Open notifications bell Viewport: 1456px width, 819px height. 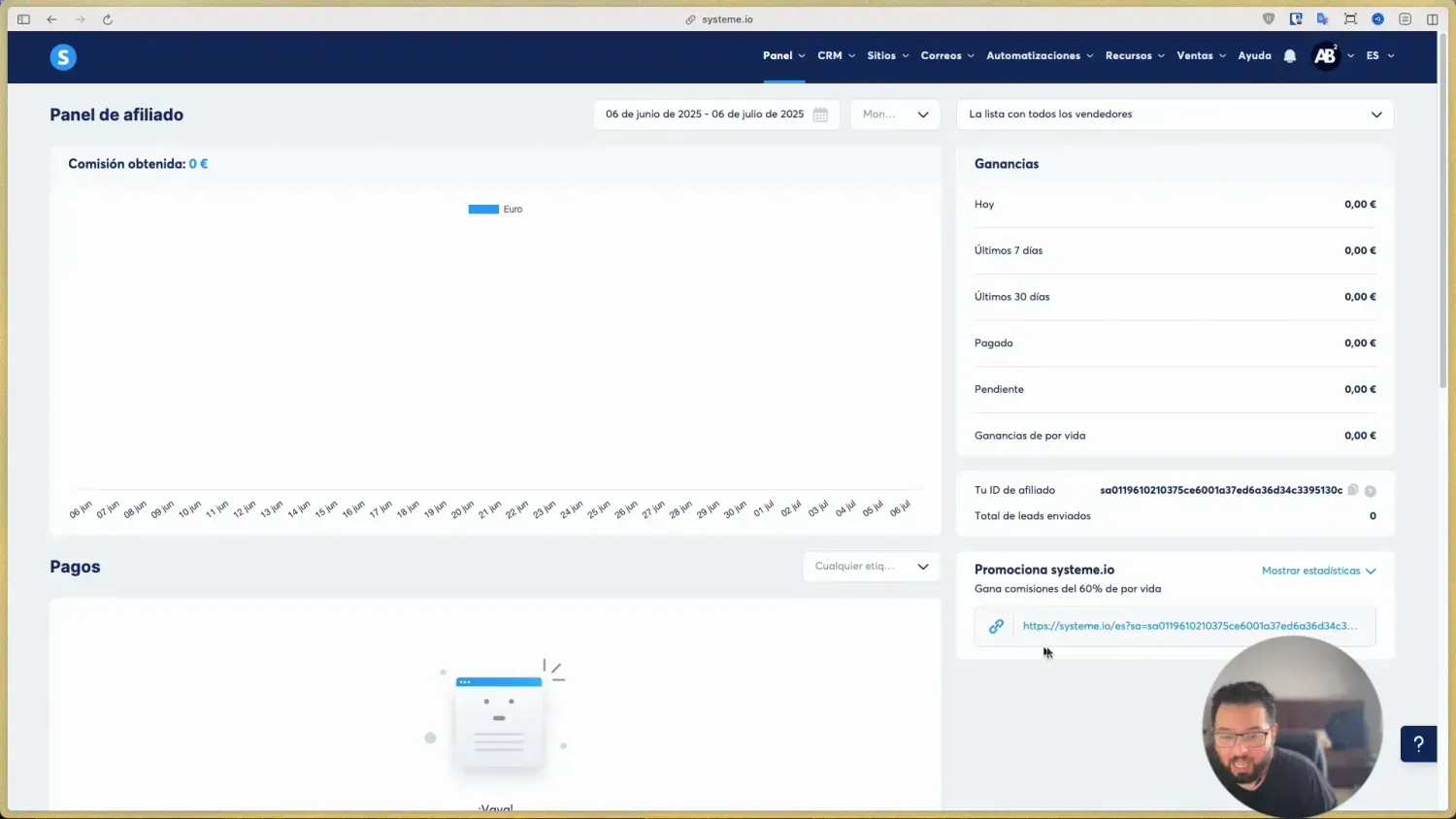pos(1290,56)
